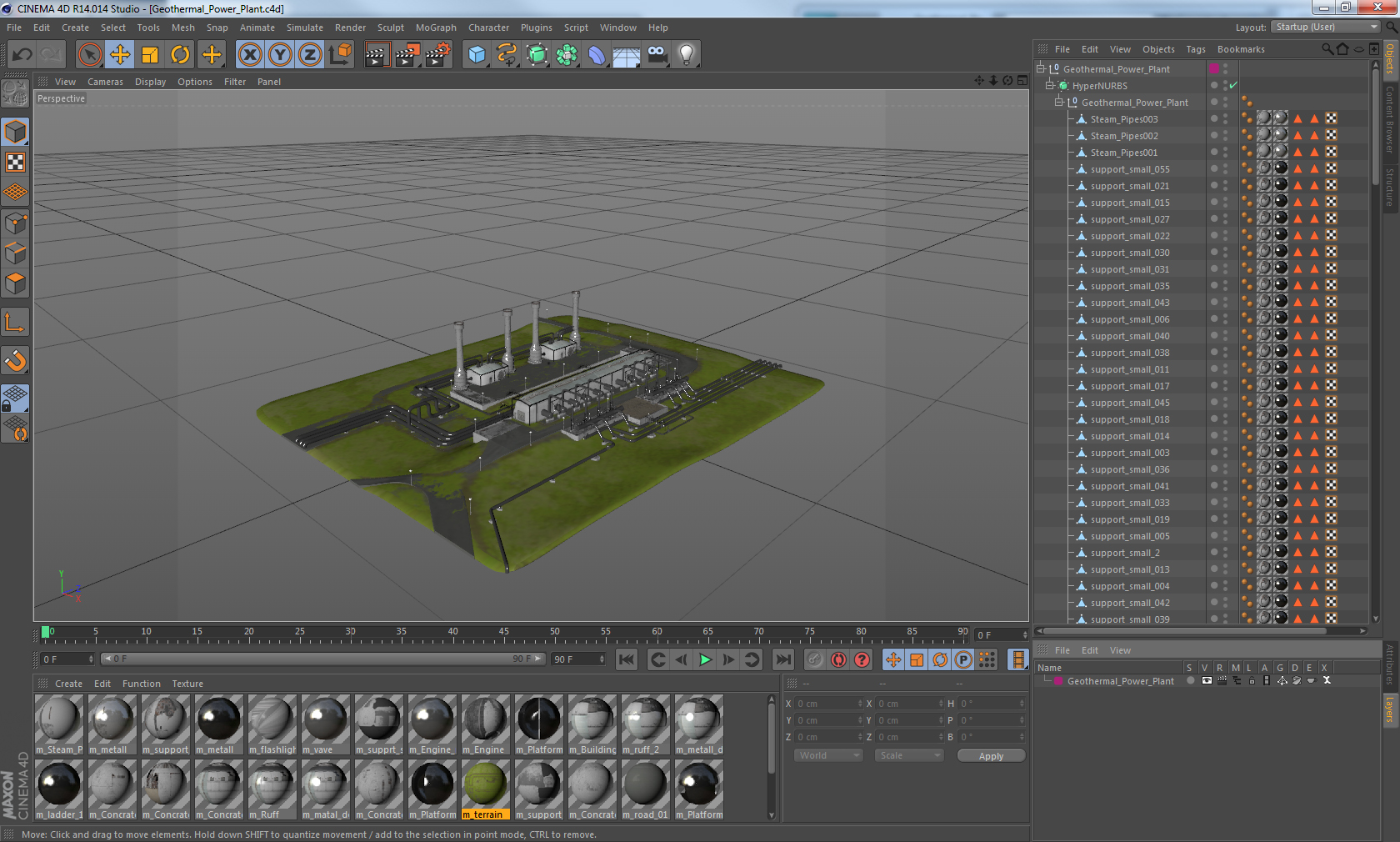Add a floor environment object

627,55
